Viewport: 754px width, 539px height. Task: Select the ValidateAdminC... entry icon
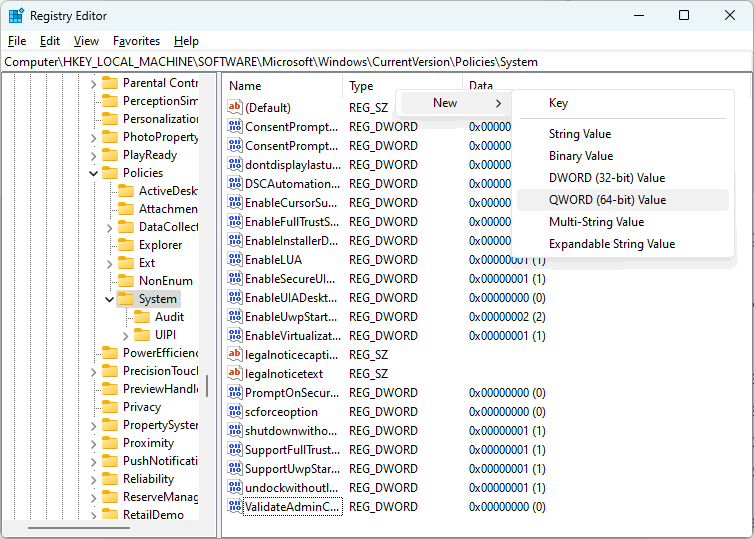(235, 506)
